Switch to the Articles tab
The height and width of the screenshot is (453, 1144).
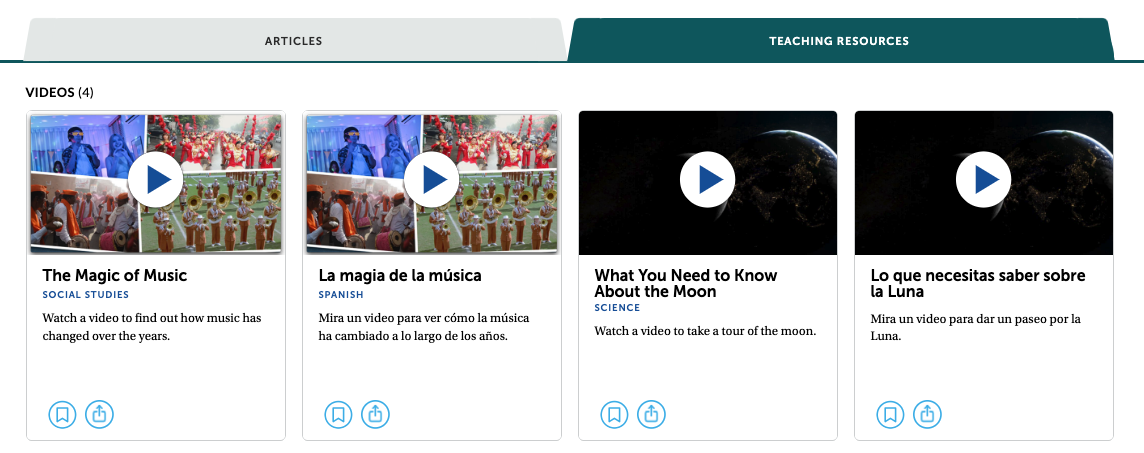click(293, 41)
